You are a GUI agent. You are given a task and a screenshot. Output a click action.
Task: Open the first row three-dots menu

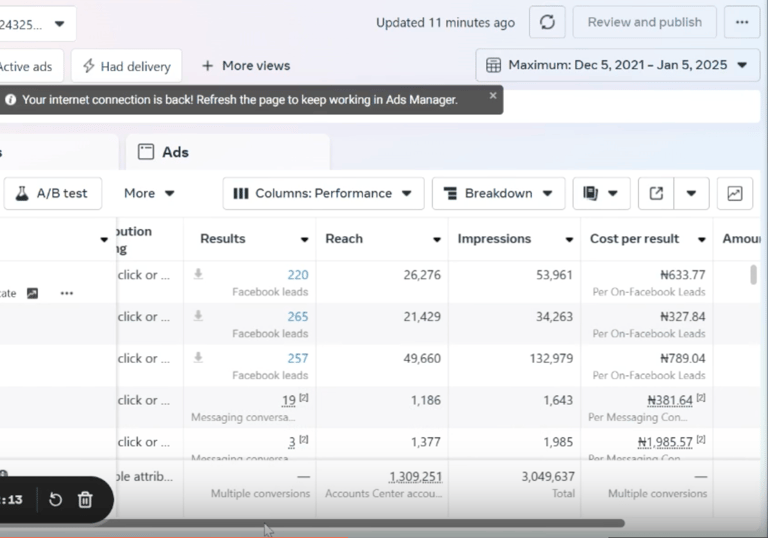(x=67, y=293)
